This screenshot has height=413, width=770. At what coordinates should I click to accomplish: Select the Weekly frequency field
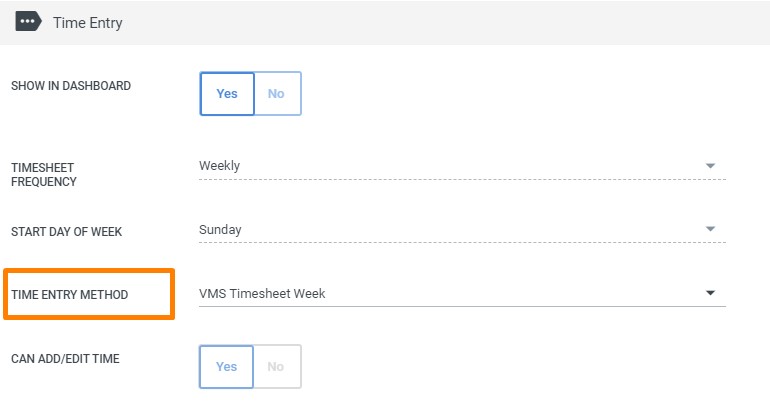click(x=462, y=167)
